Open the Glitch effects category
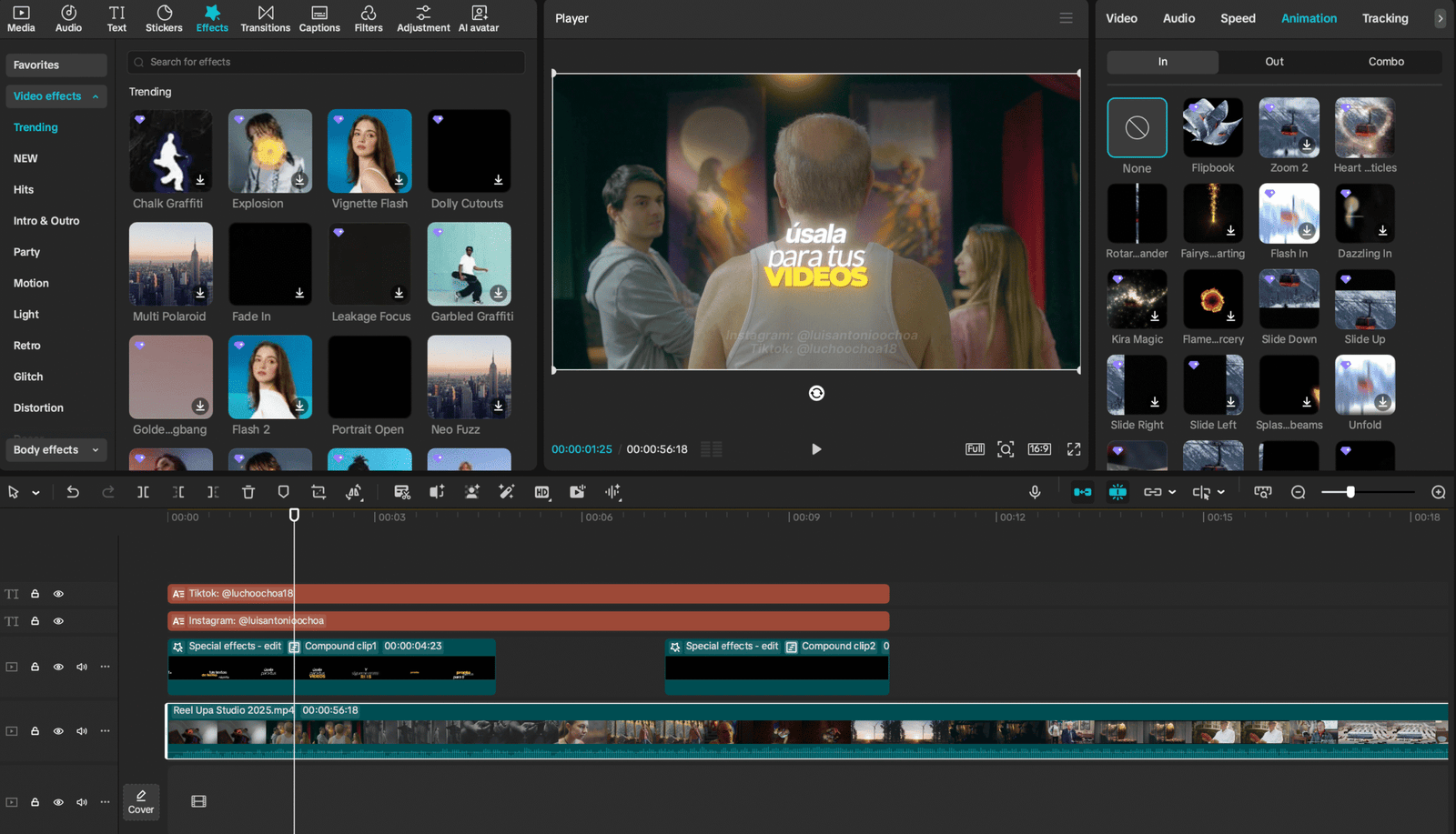 click(28, 377)
